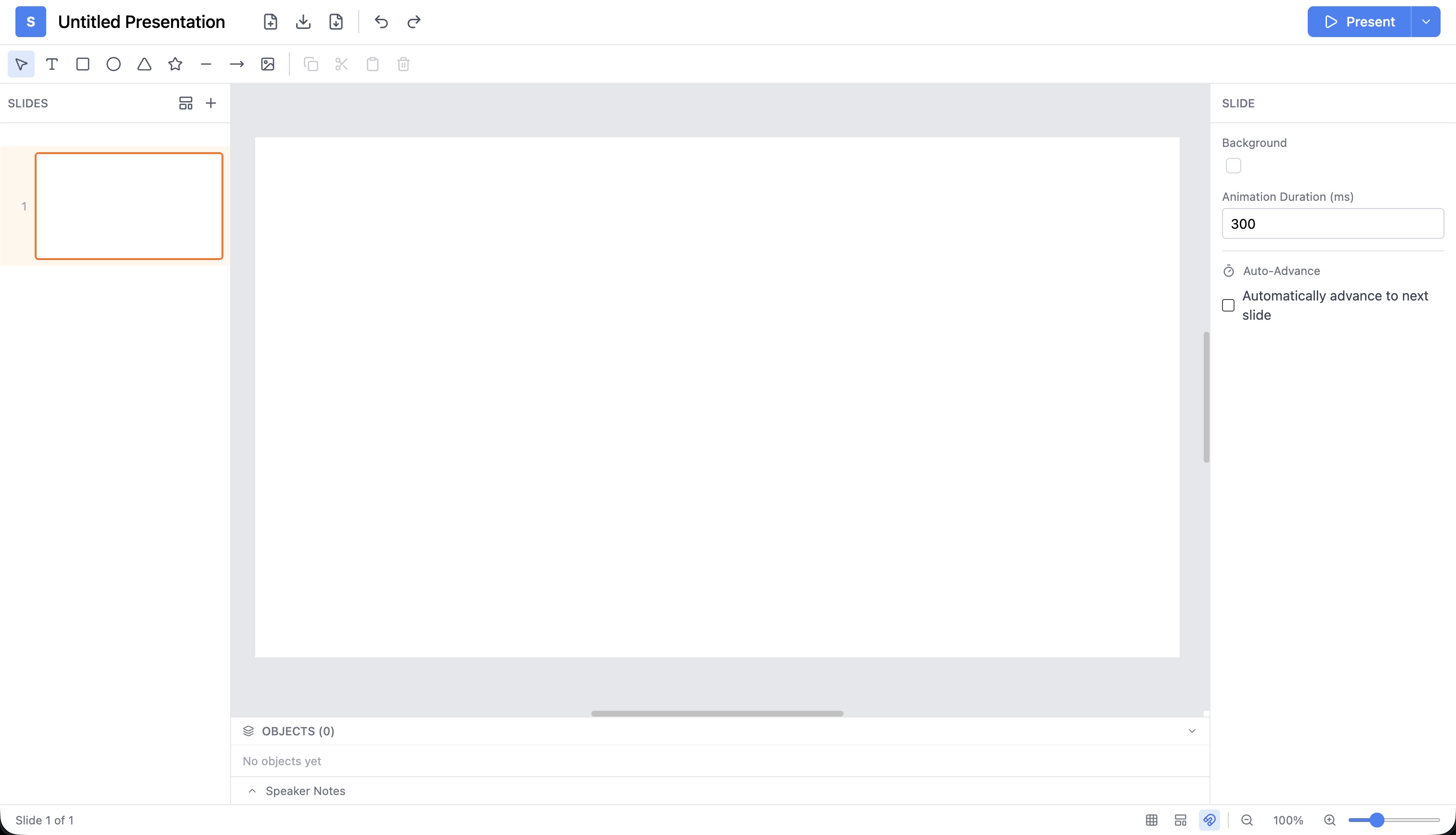Collapse the Objects panel chevron
Screen dimensions: 1456x835
coord(1192,731)
